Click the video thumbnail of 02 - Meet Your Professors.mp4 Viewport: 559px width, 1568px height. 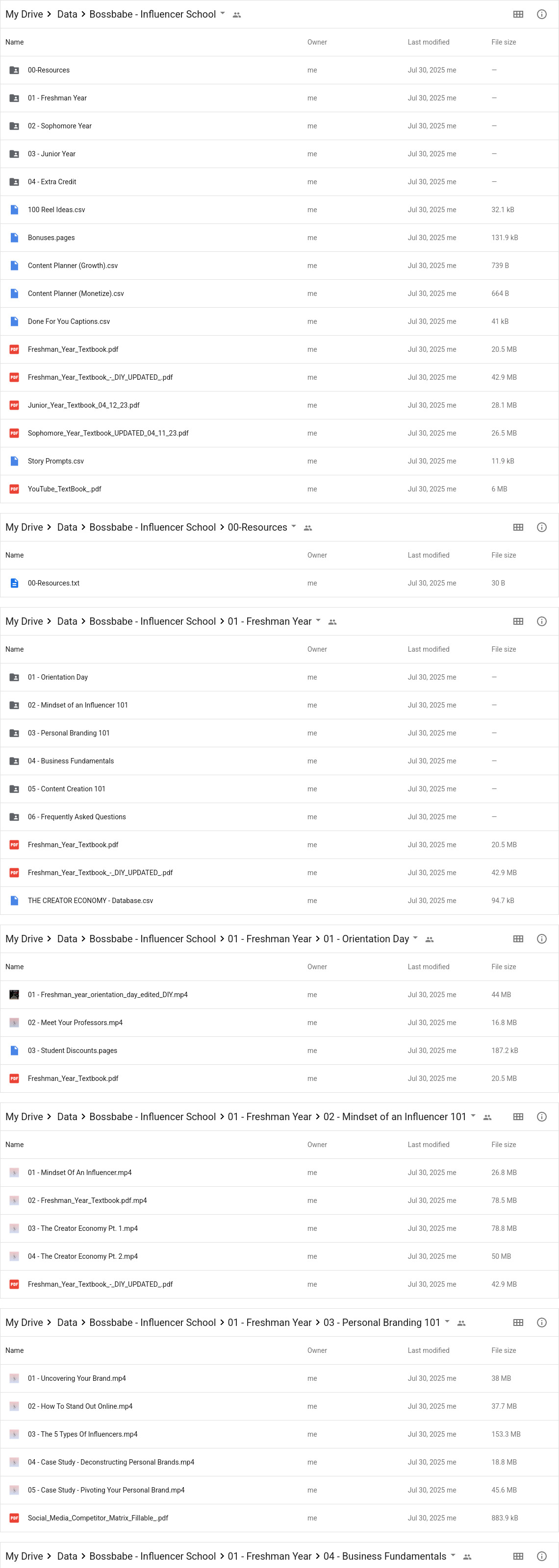coord(14,1023)
